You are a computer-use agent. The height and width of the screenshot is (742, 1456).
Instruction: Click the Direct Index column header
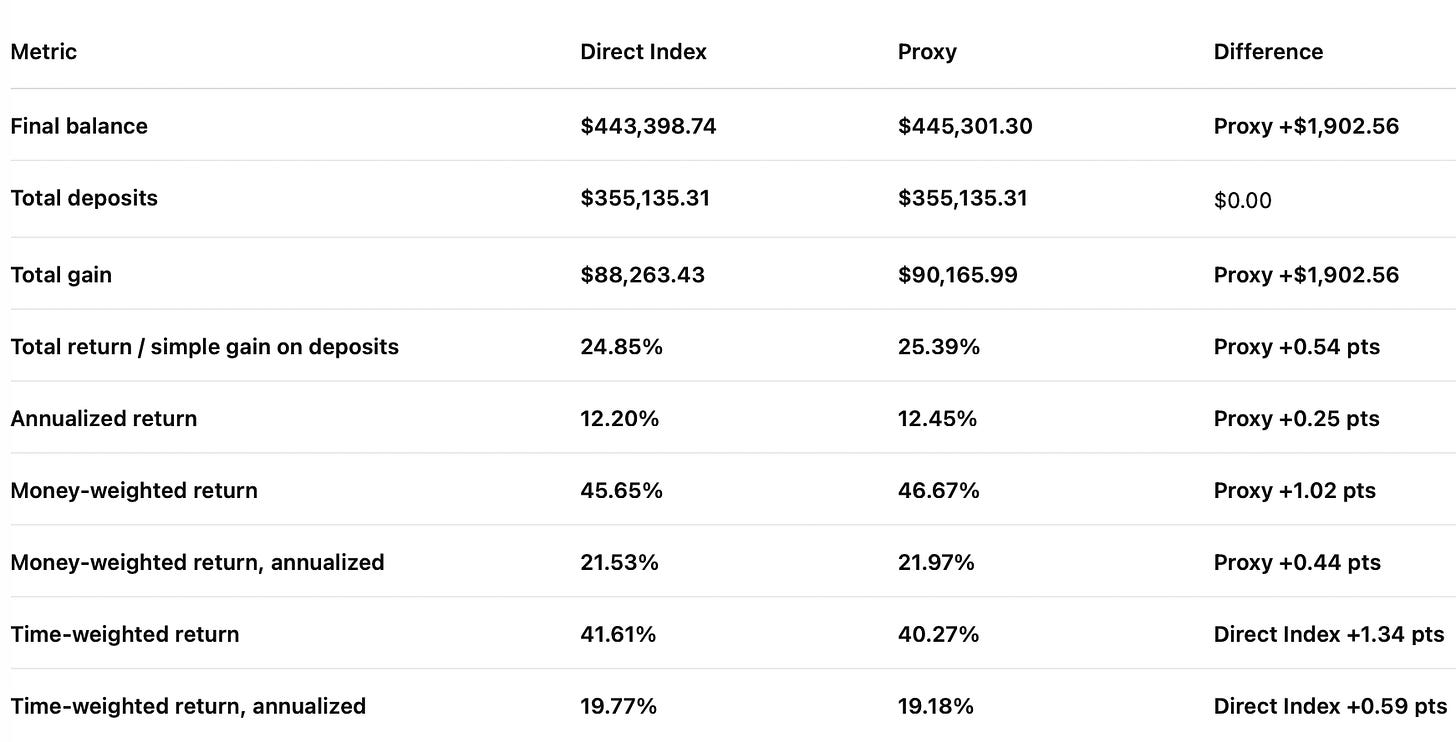pos(643,52)
